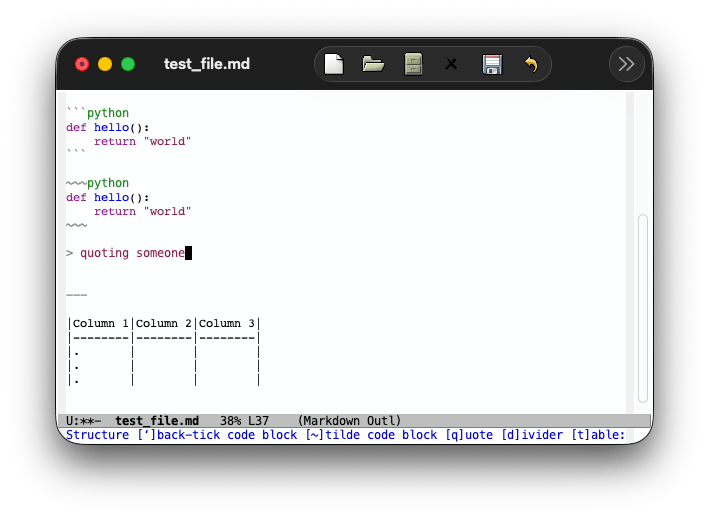Click the back-tick code block option in minibuffer
709x518 pixels.
tap(217, 435)
